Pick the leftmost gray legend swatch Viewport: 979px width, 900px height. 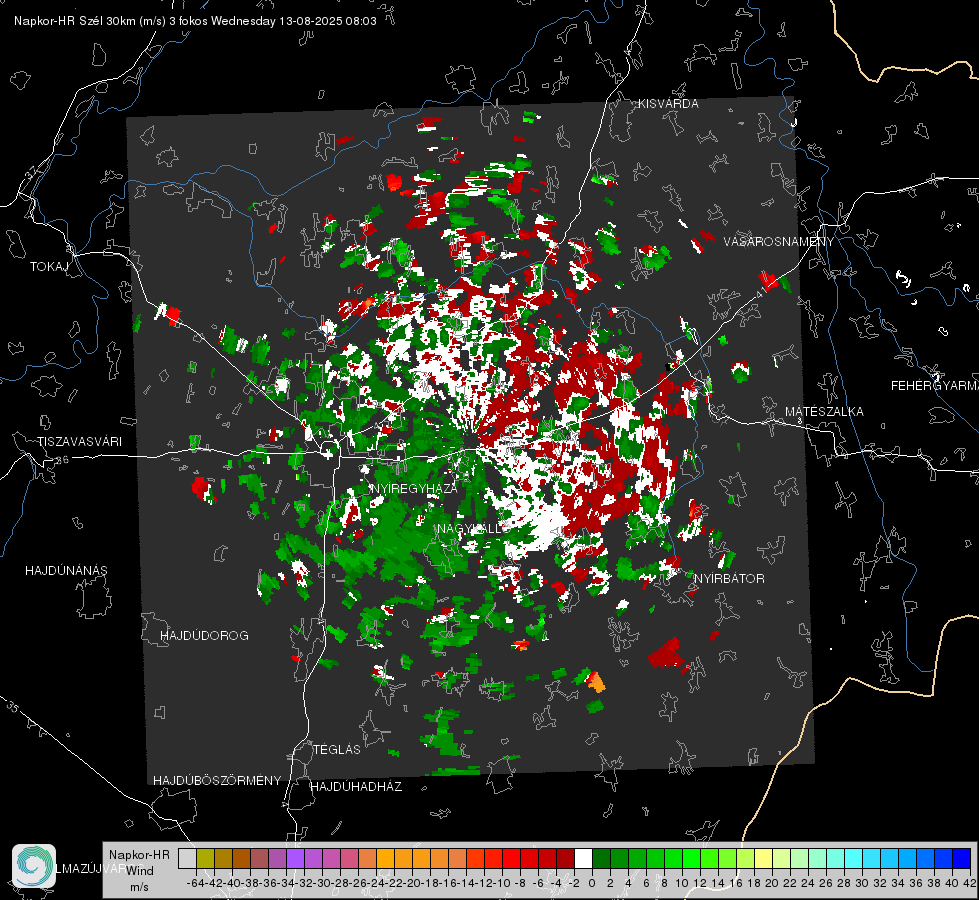(x=187, y=859)
